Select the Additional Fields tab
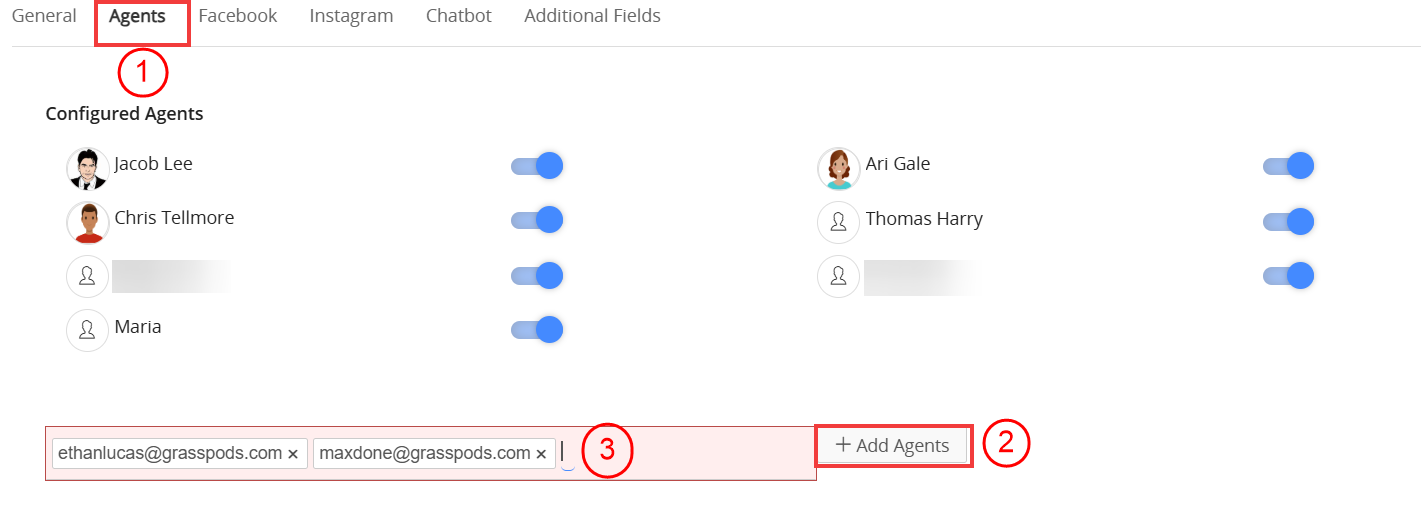 [592, 16]
